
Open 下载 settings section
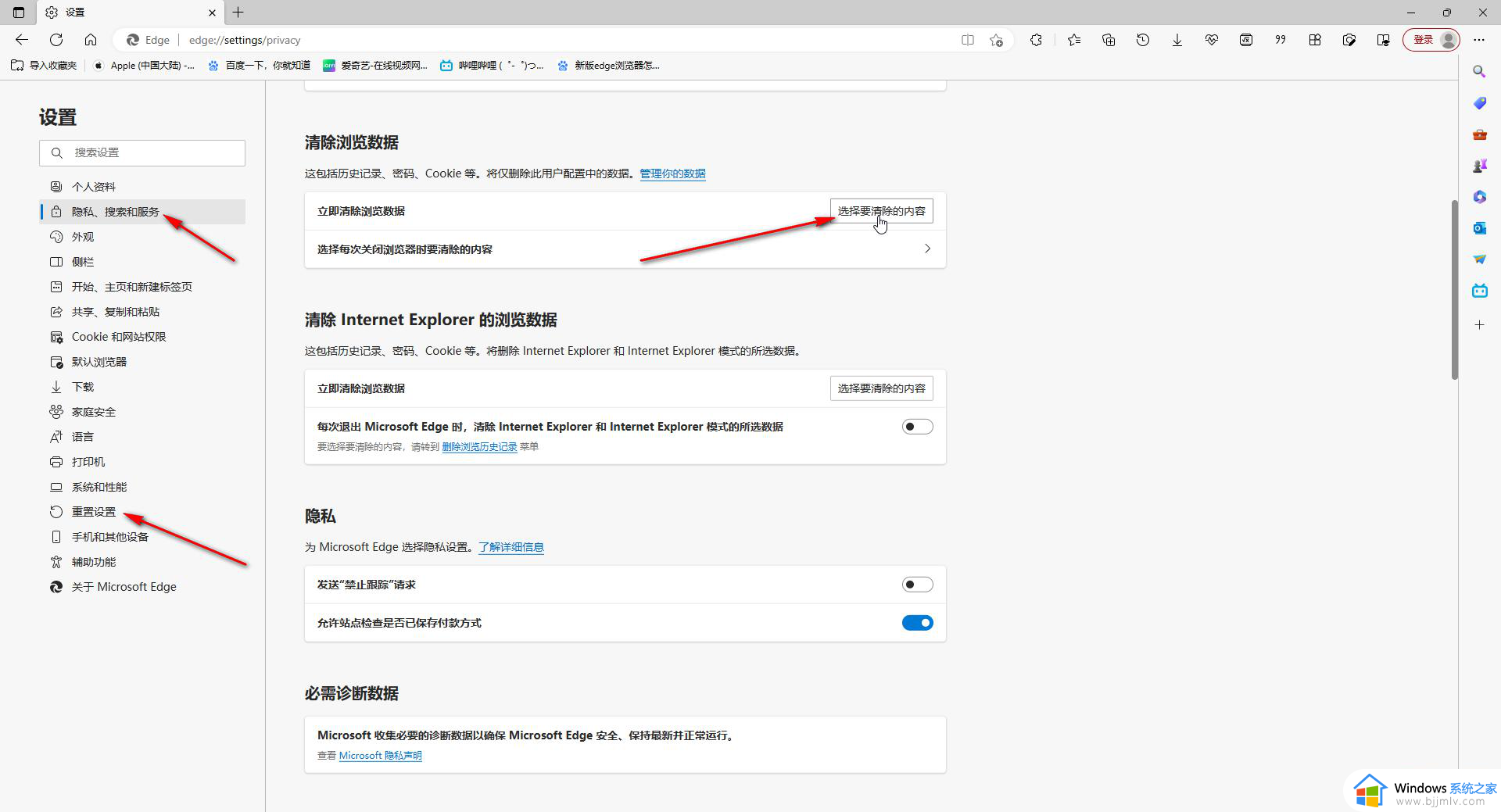(x=142, y=387)
